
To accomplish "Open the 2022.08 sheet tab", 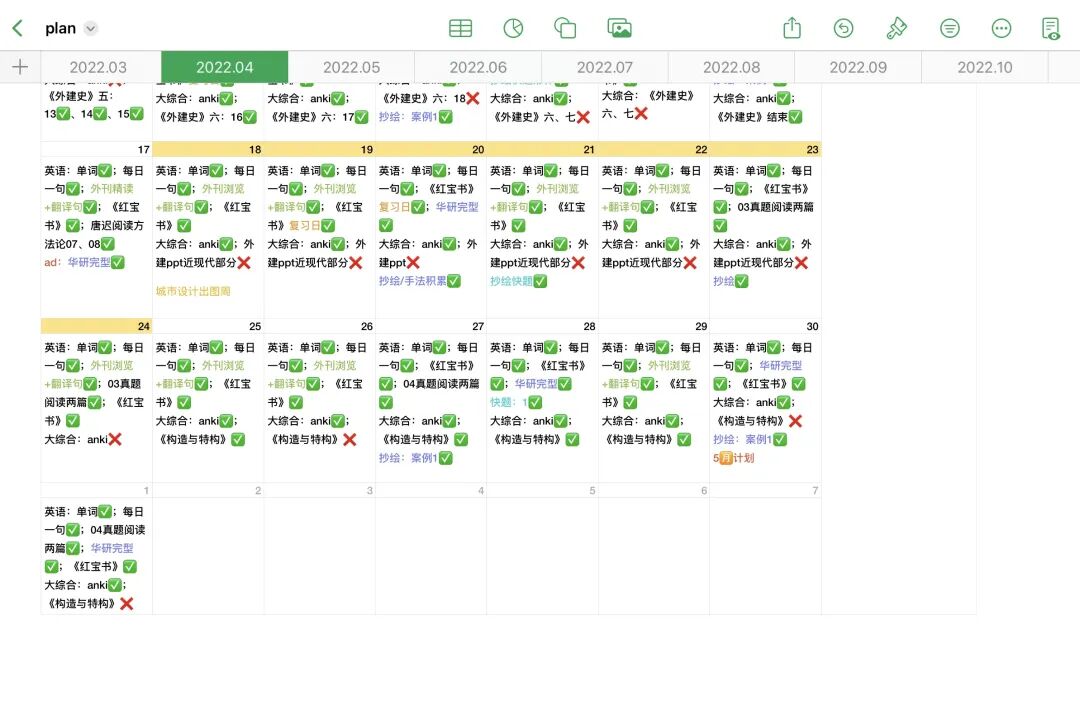I will (731, 67).
